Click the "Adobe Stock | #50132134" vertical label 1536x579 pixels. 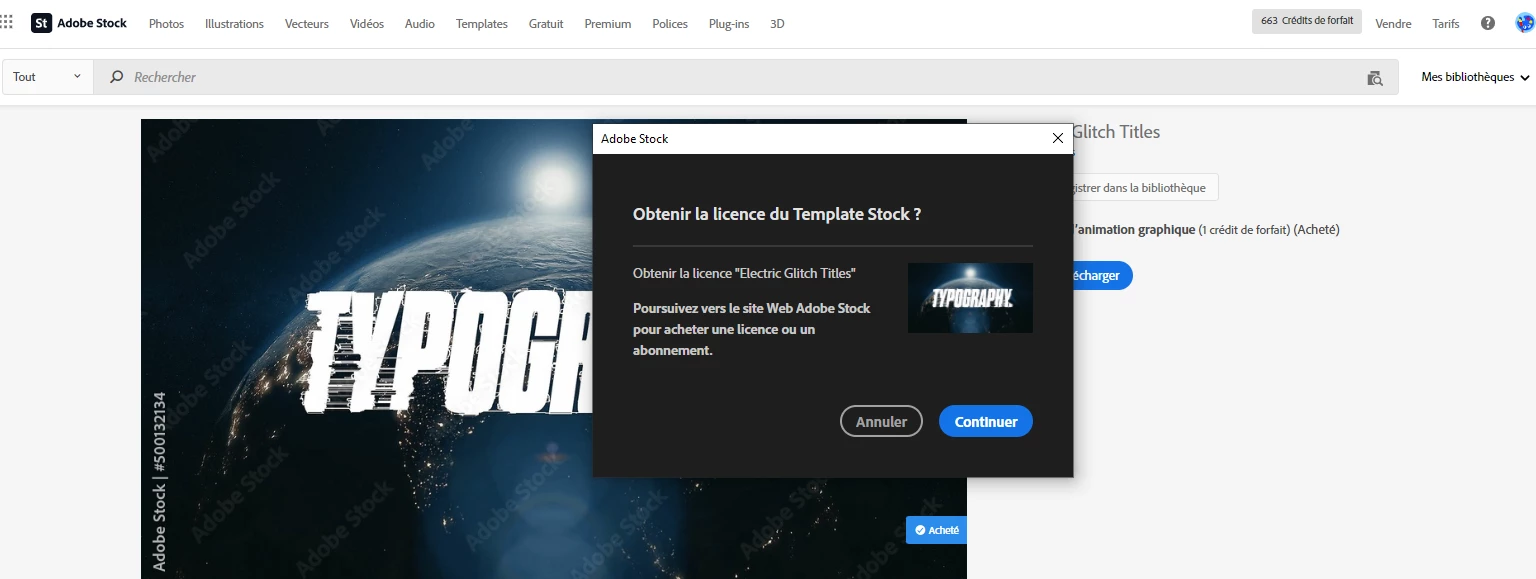[x=159, y=481]
